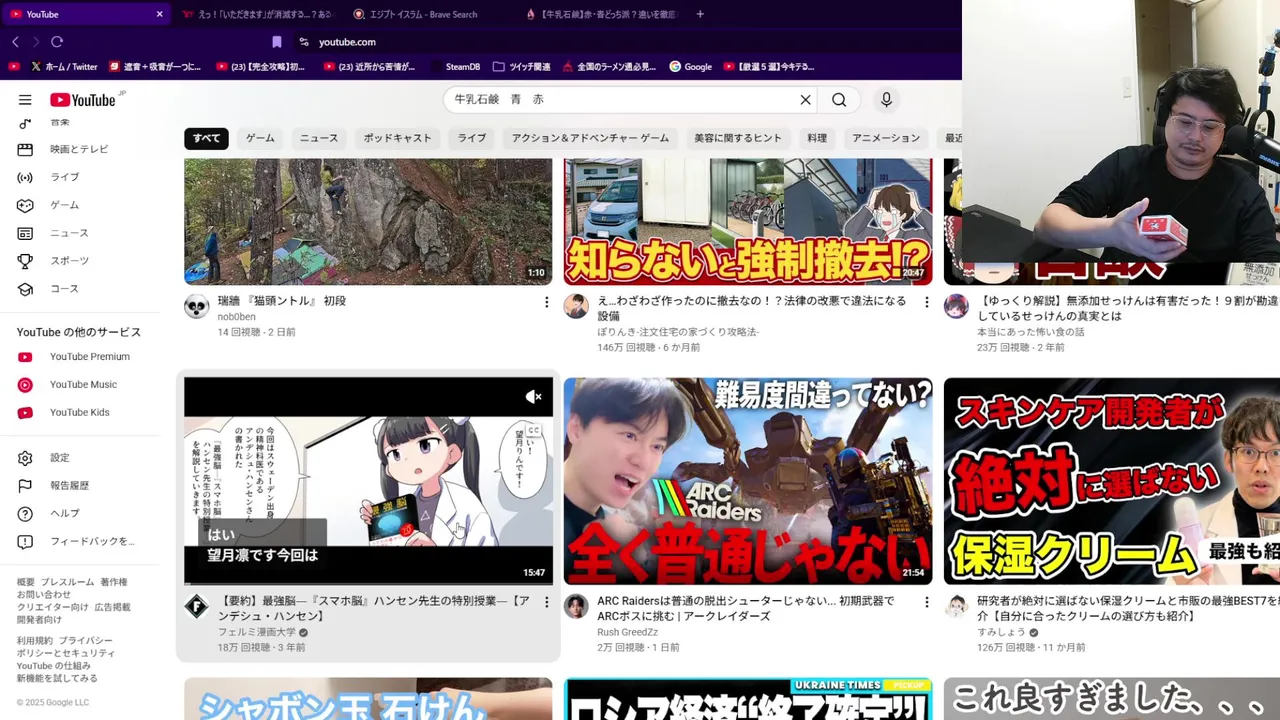The image size is (1280, 720).
Task: Open プライバシー footer link
Action: click(x=85, y=641)
